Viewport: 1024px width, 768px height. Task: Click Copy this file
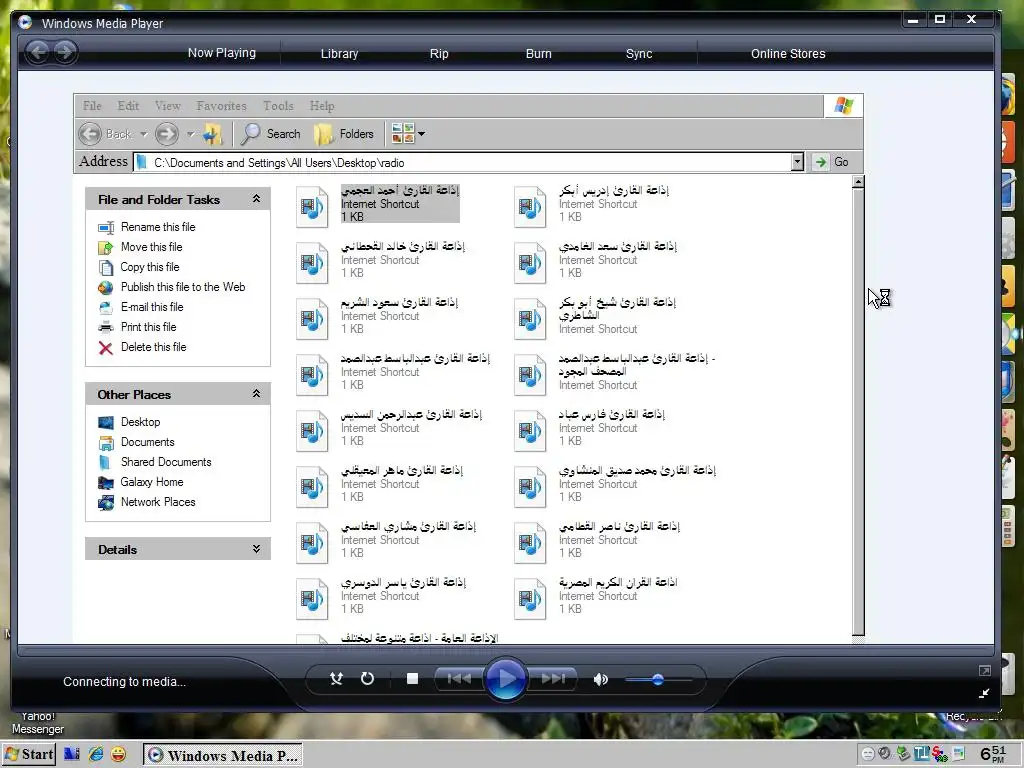[150, 266]
